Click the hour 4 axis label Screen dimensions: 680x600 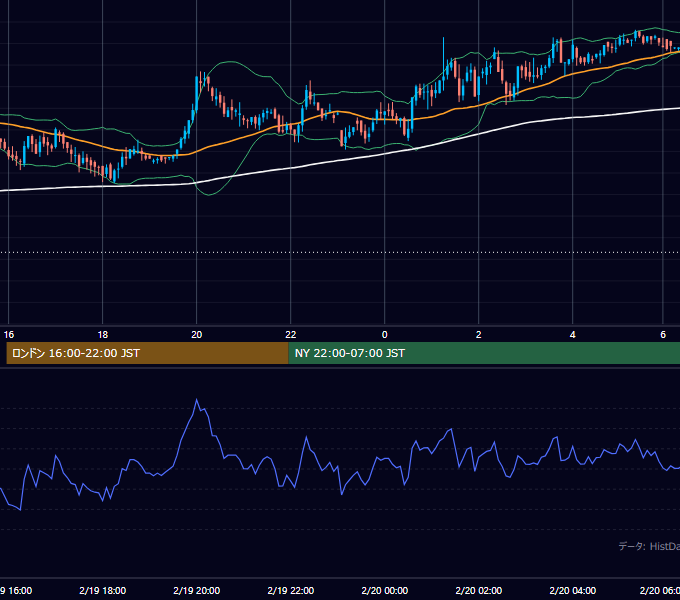572,335
